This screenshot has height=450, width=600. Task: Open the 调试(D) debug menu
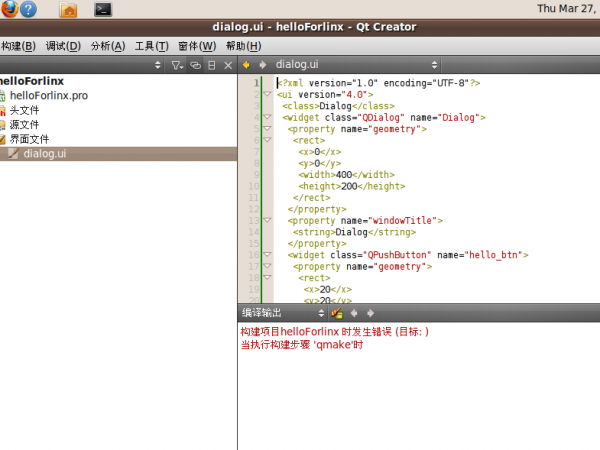click(x=62, y=46)
